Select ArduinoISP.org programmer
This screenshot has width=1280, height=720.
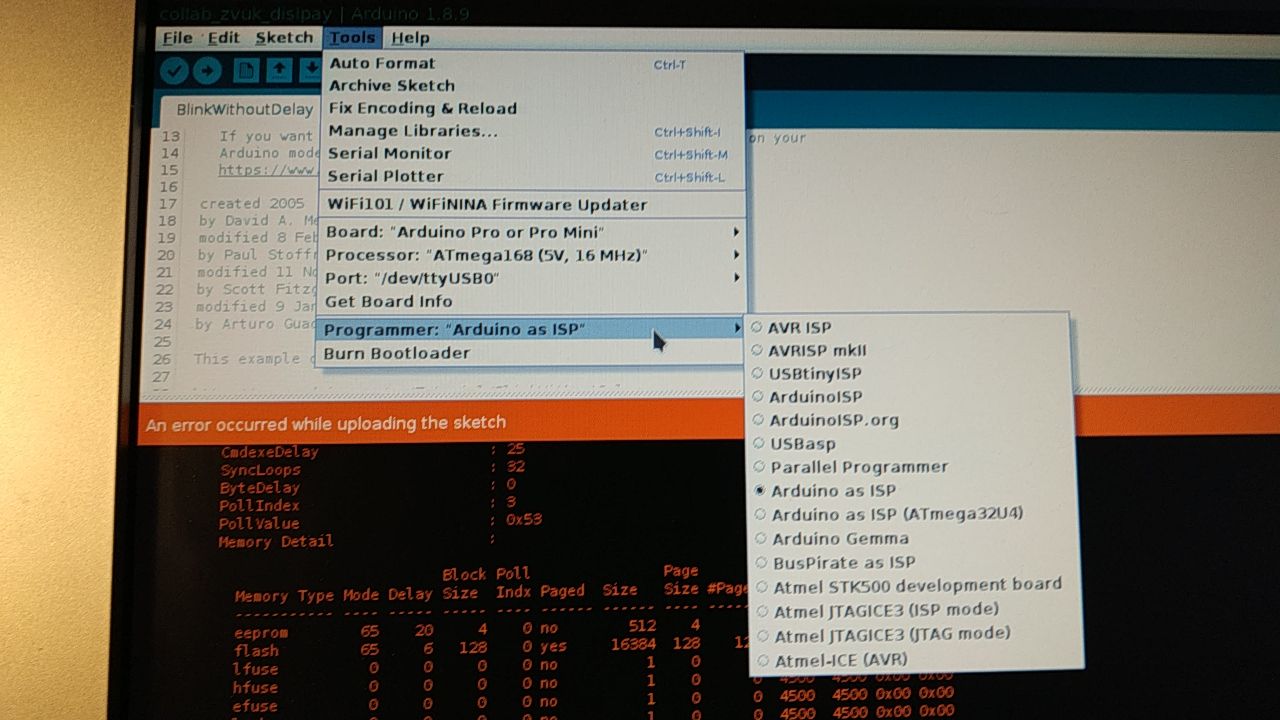[x=910, y=420]
